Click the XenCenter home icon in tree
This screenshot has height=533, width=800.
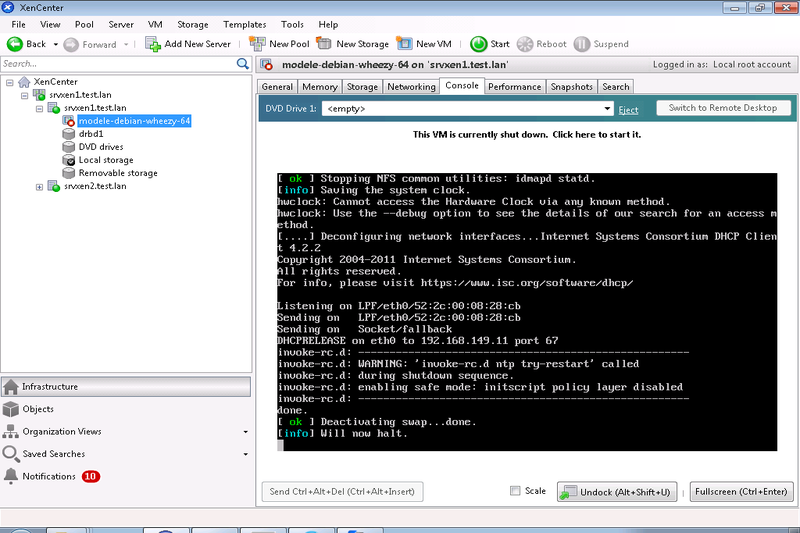tap(24, 82)
